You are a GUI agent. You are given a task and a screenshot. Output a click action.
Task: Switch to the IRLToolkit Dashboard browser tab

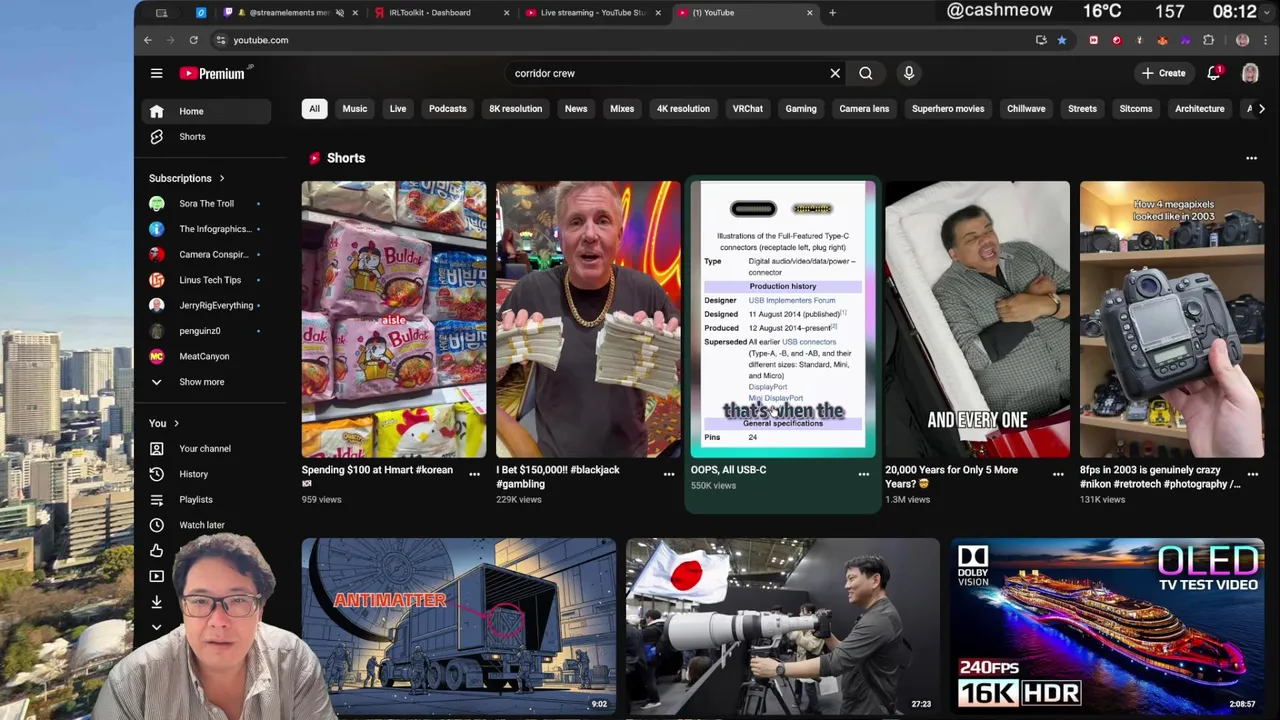point(440,13)
